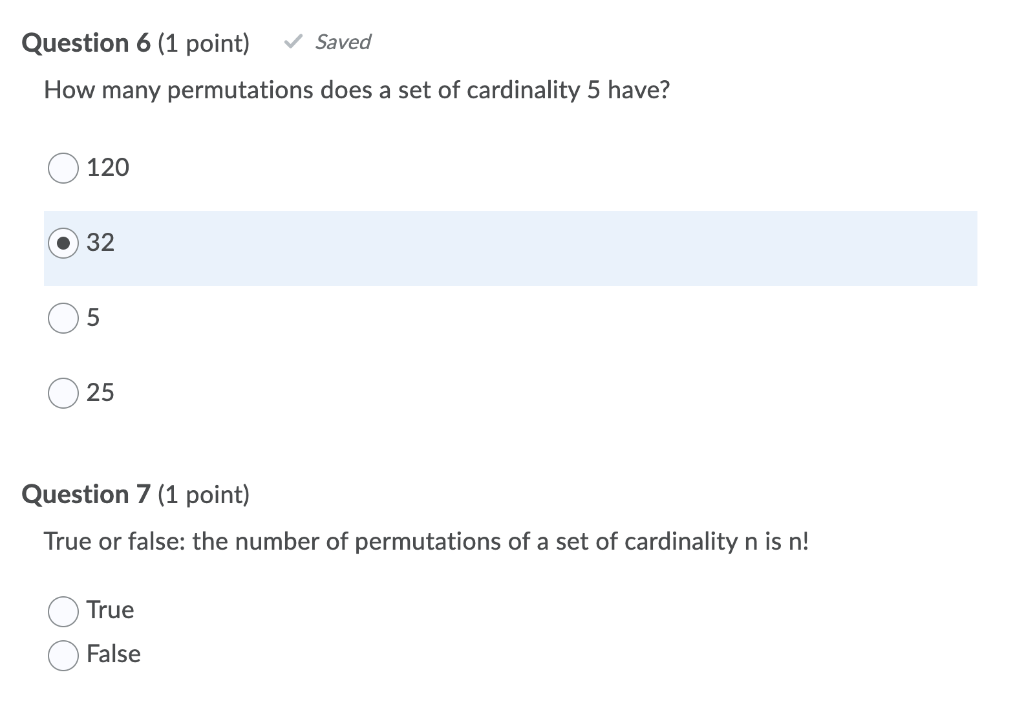1024x701 pixels.
Task: Select the radio button for 25
Action: [x=62, y=393]
